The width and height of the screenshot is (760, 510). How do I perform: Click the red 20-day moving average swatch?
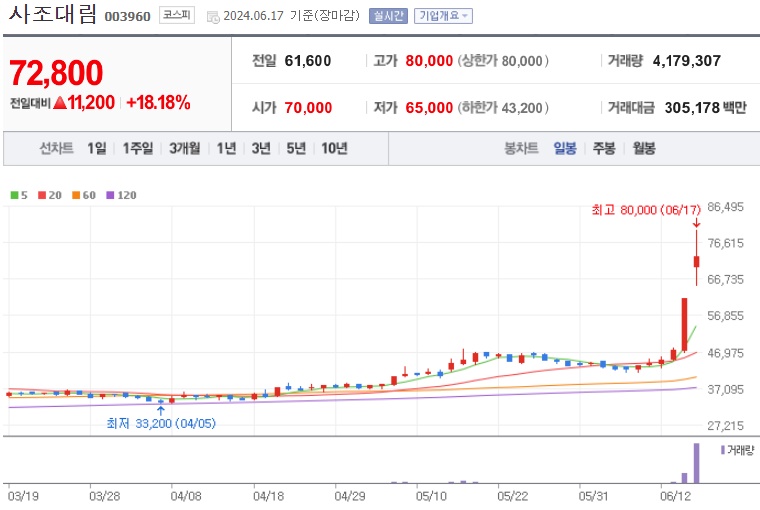(42, 195)
